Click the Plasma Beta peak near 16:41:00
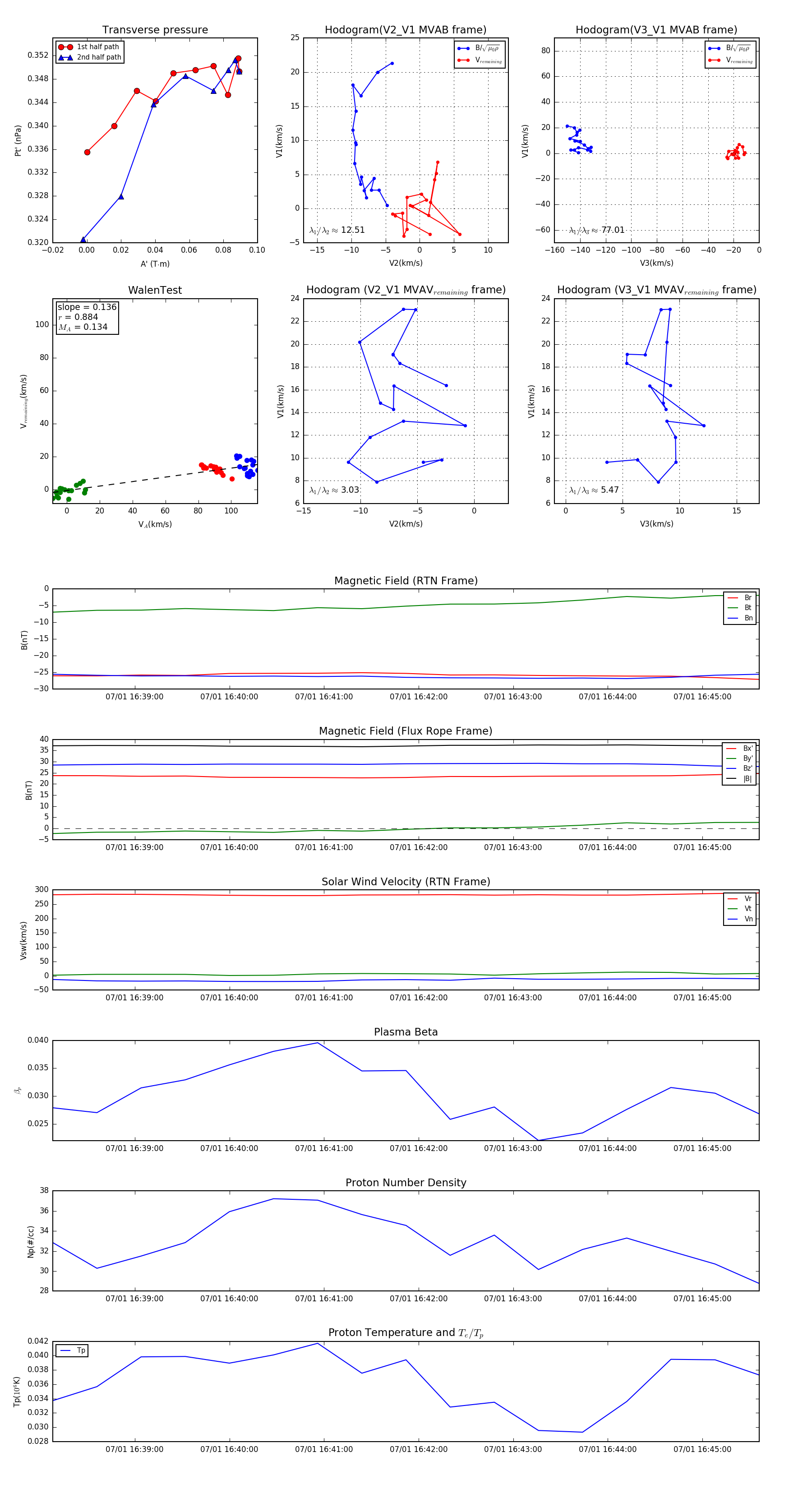The width and height of the screenshot is (812, 1489). coord(317,1043)
